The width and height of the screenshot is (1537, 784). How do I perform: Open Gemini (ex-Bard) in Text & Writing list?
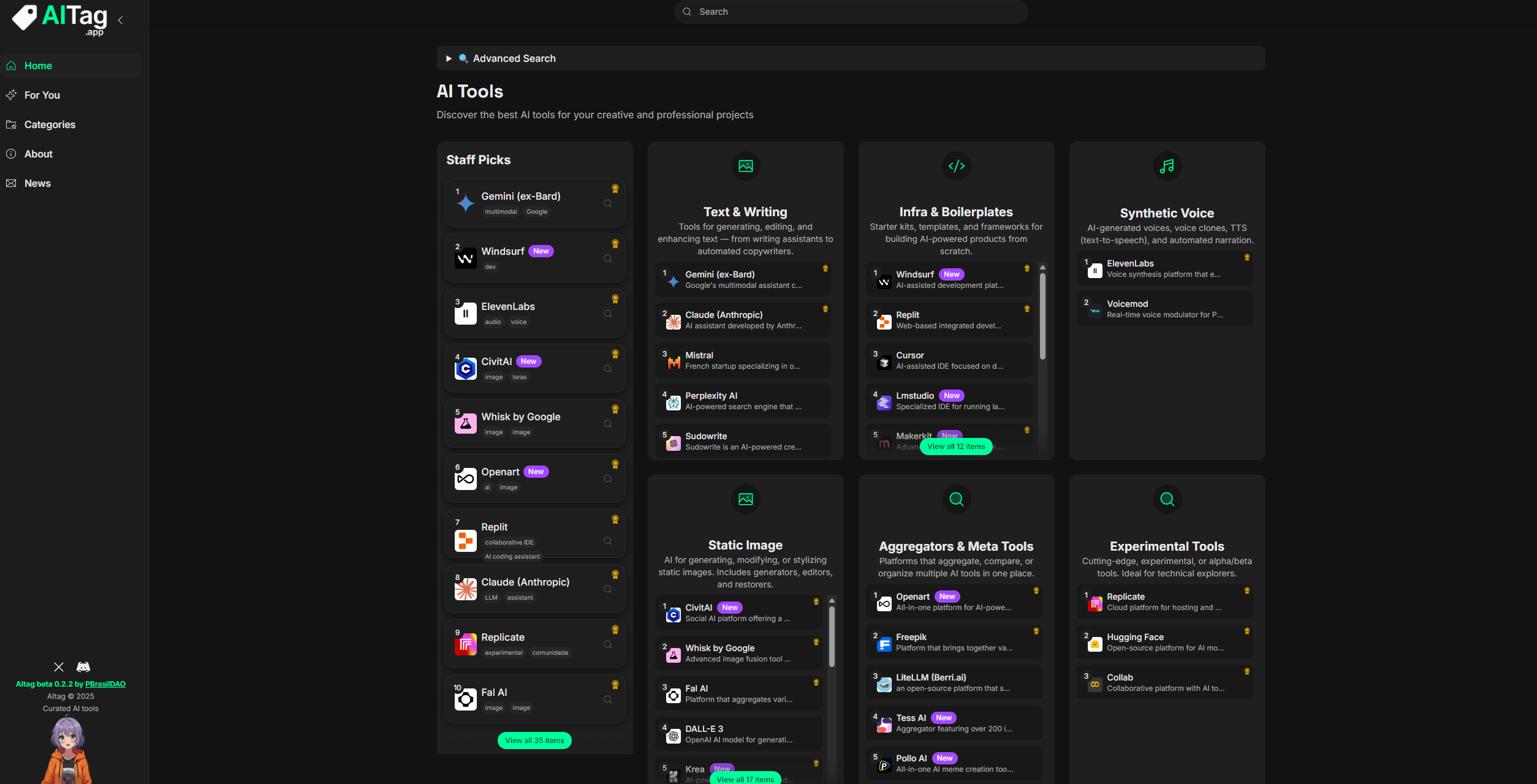743,280
